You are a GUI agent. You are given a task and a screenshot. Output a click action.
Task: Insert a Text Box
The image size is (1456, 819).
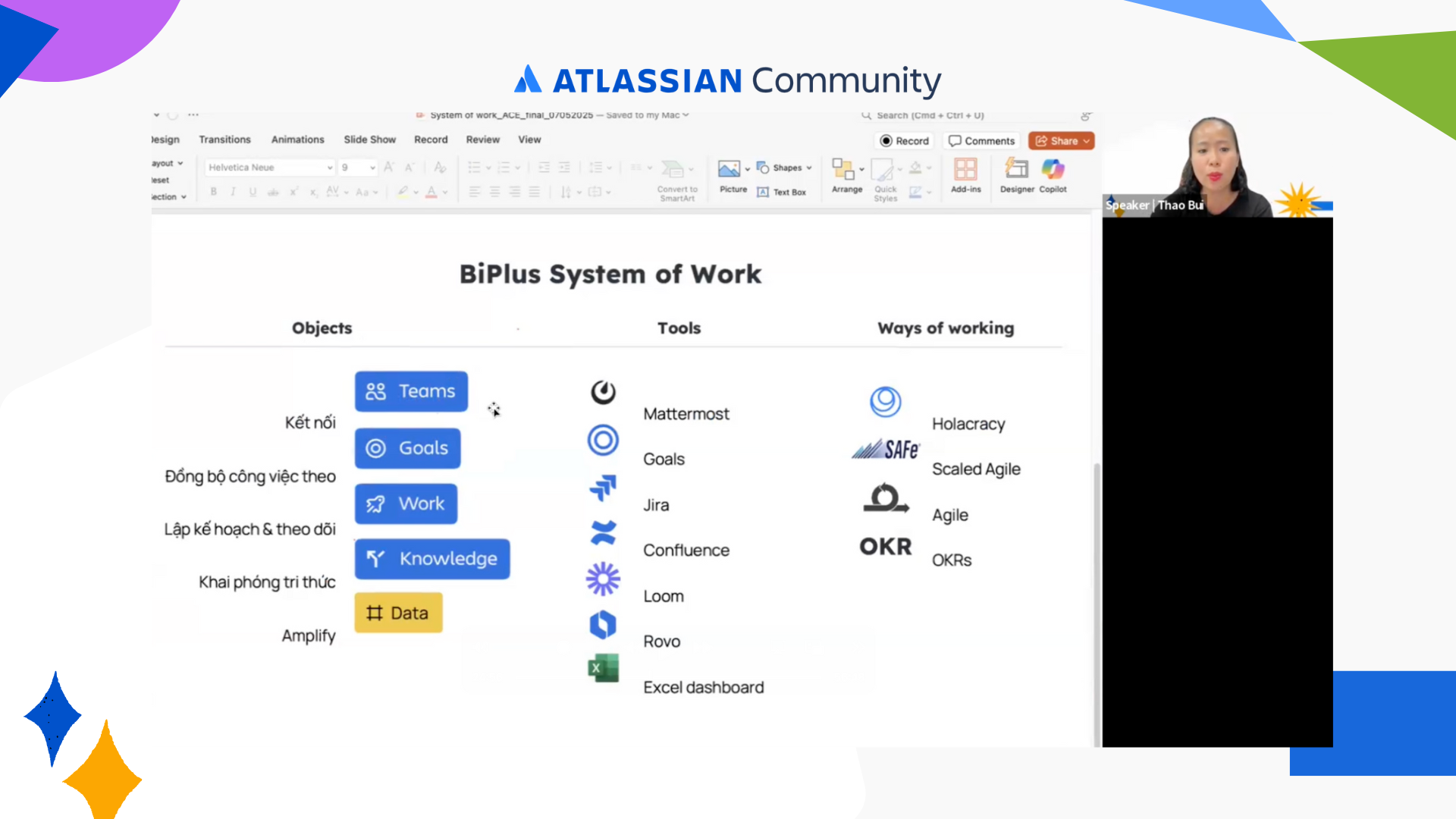[781, 192]
